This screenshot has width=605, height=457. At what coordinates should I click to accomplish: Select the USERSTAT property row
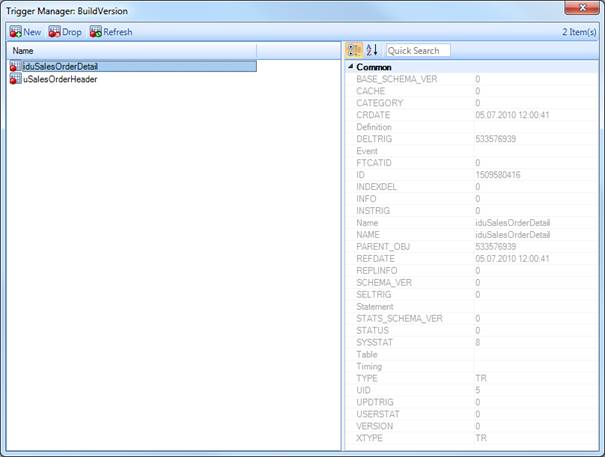[471, 414]
